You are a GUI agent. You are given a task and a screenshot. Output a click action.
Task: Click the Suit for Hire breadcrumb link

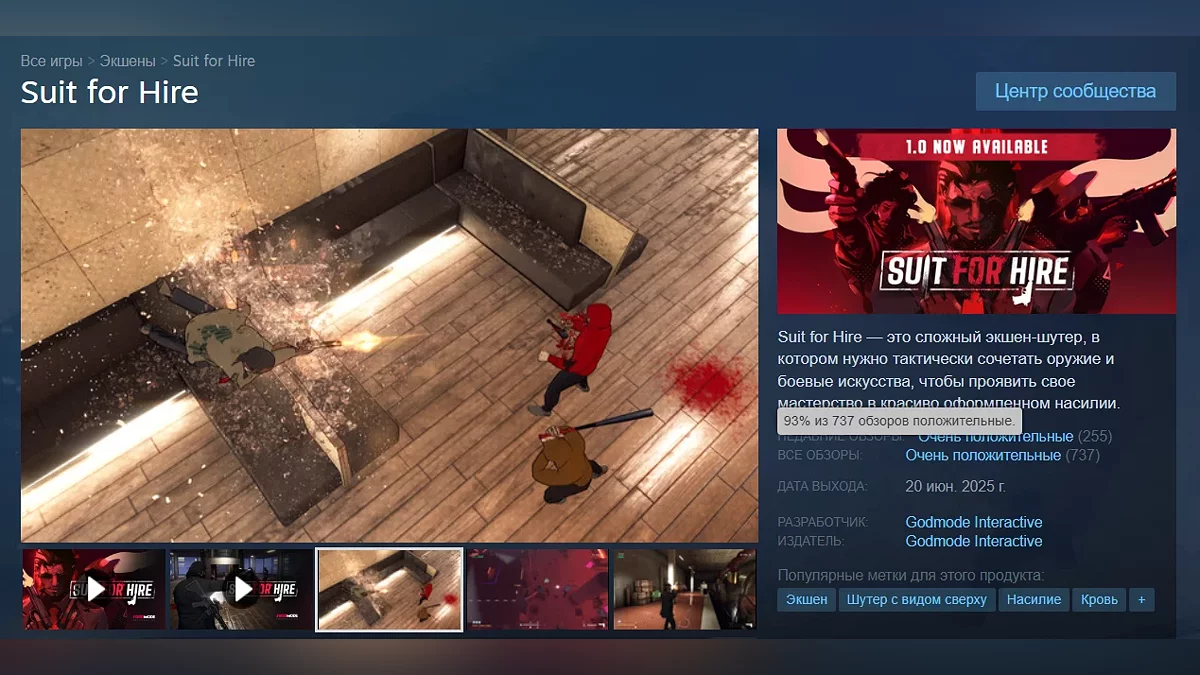214,61
